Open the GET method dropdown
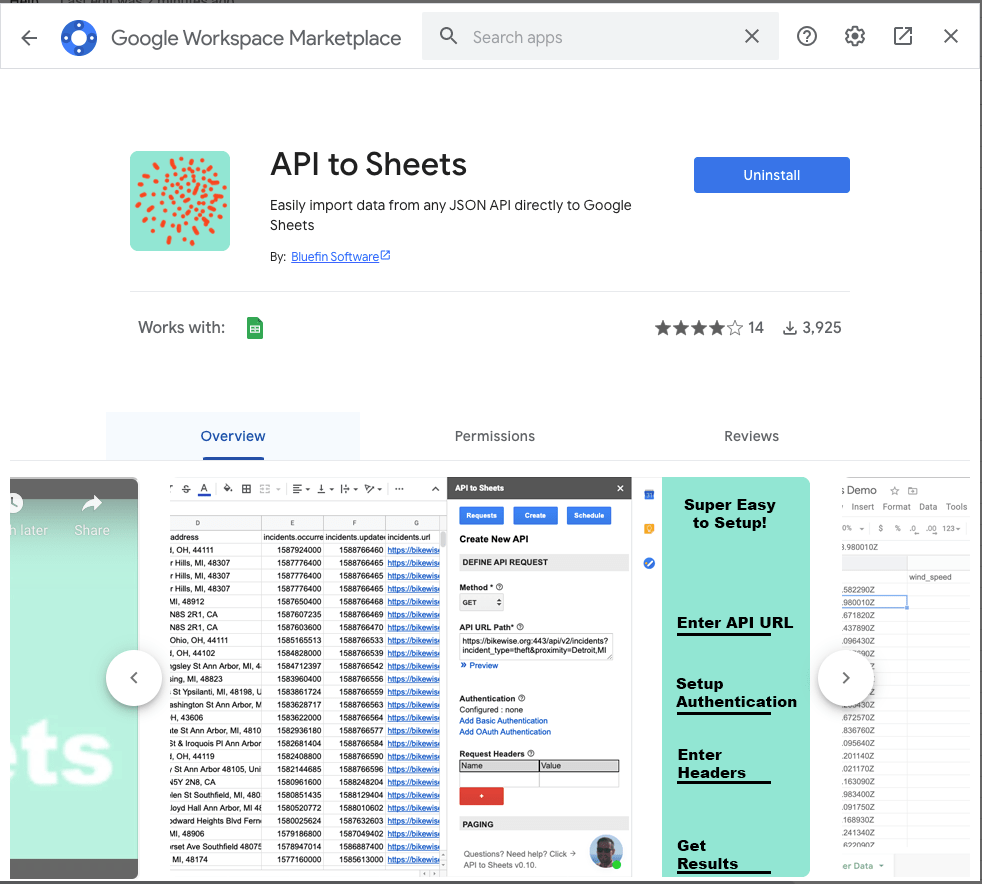Viewport: 982px width, 884px height. (481, 602)
